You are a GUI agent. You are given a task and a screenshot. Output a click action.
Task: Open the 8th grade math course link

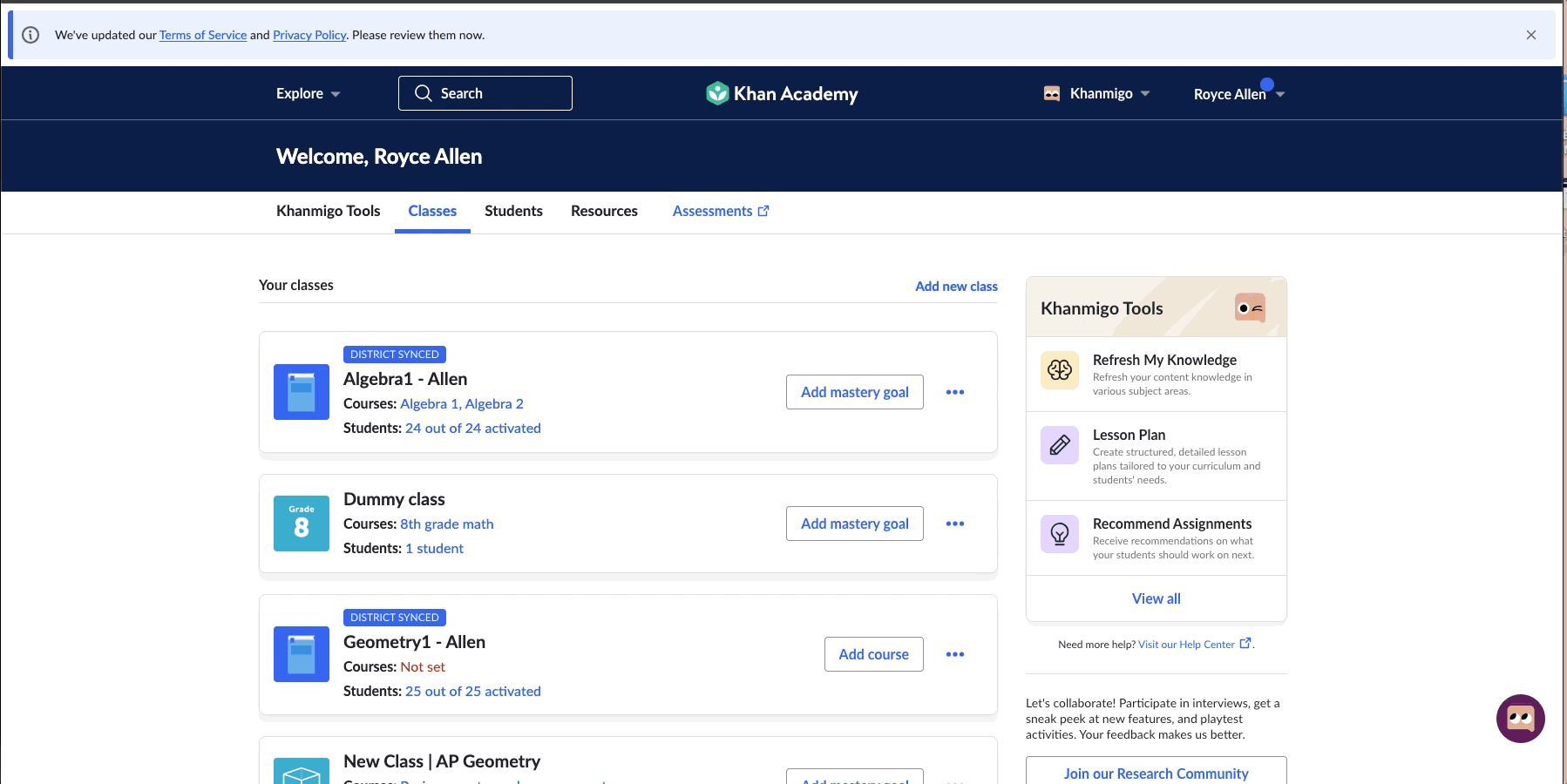tap(447, 524)
